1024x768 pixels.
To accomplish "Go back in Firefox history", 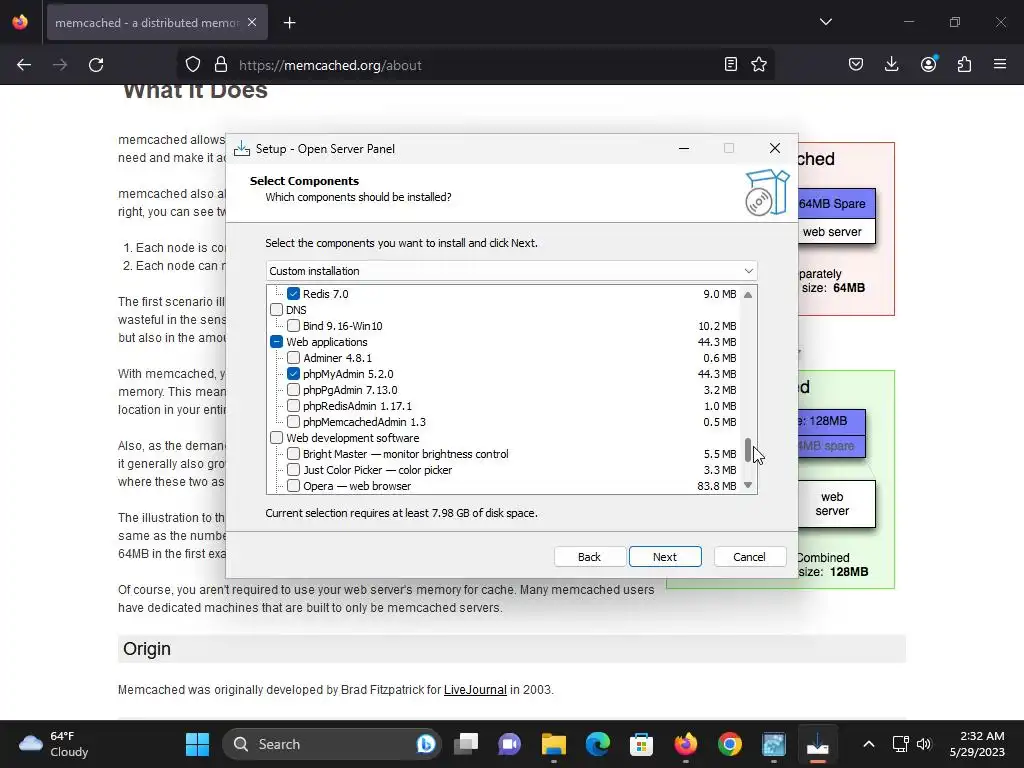I will click(x=24, y=65).
